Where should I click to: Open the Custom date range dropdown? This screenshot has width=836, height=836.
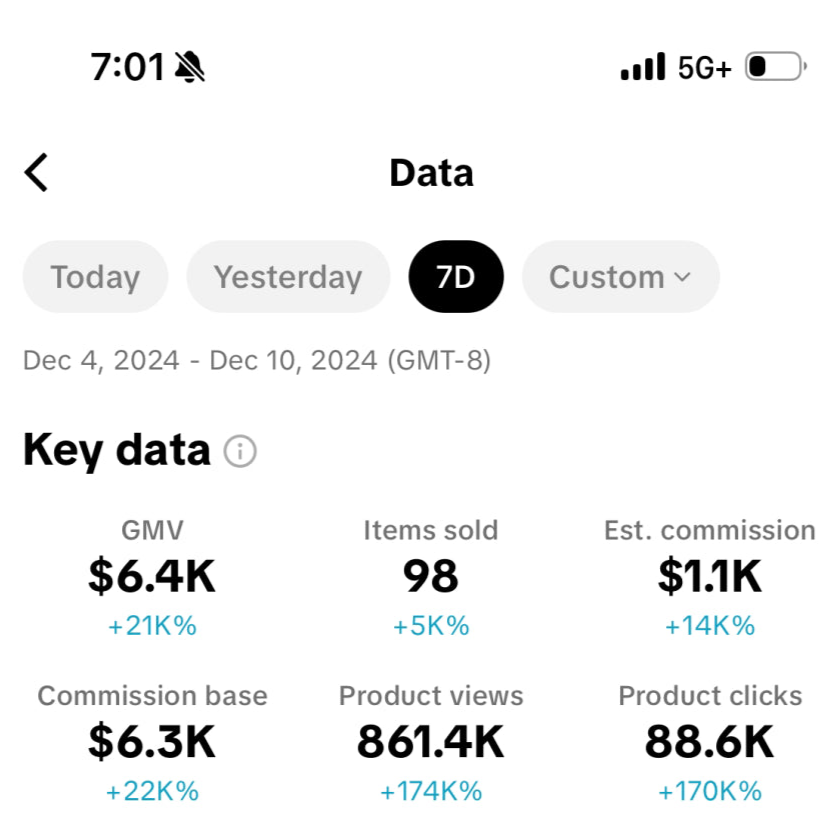coord(621,277)
